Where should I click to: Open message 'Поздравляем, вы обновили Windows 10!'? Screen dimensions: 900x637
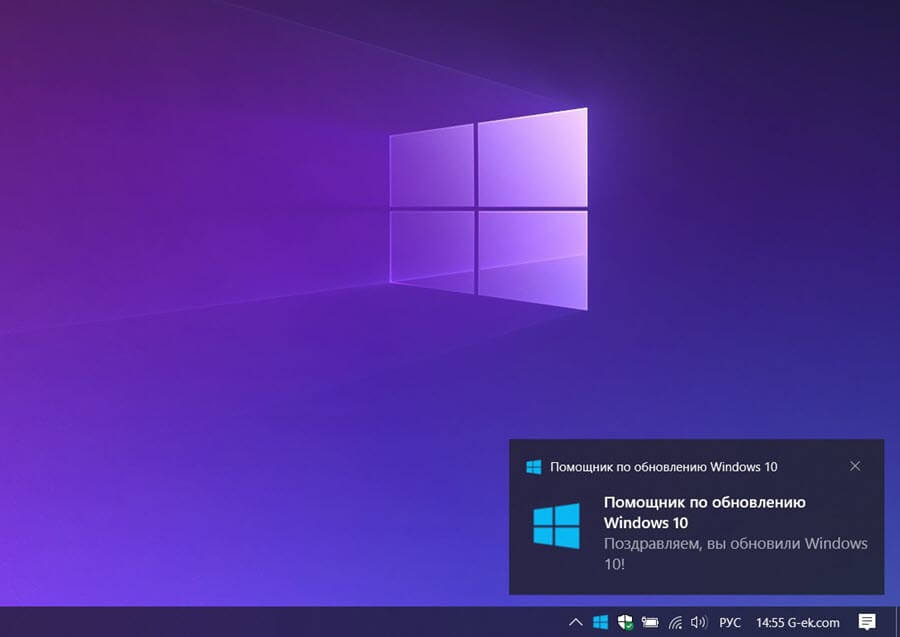pyautogui.click(x=735, y=553)
